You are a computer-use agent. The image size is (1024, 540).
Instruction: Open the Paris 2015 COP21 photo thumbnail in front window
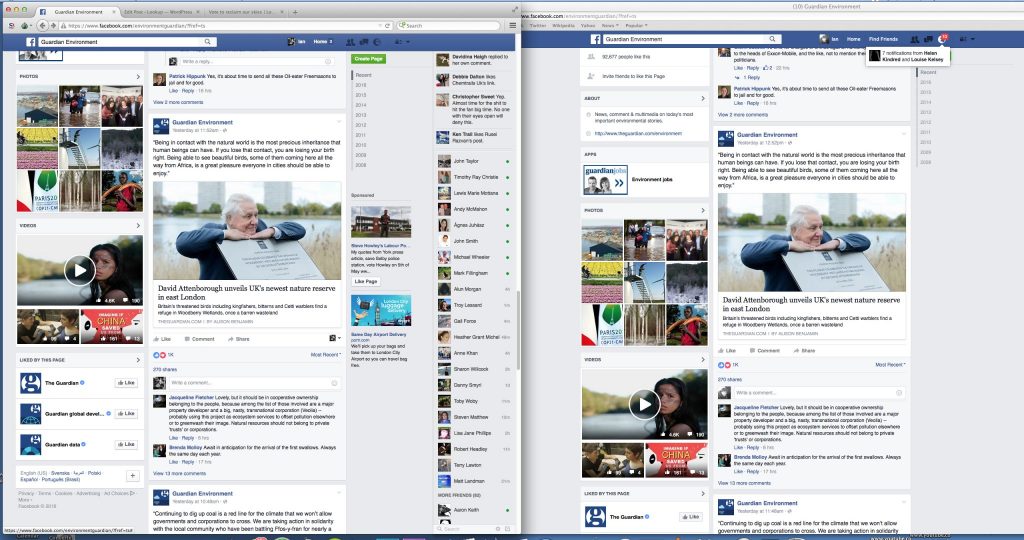37,191
